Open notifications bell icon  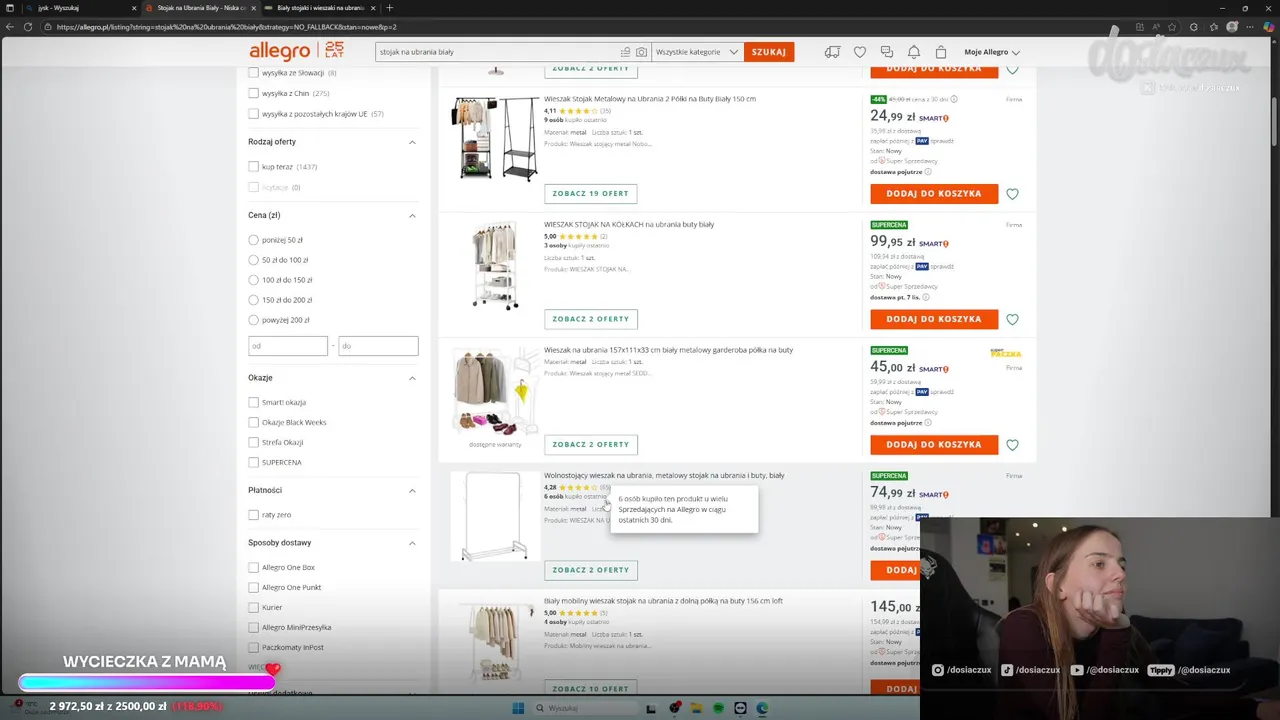[x=914, y=52]
